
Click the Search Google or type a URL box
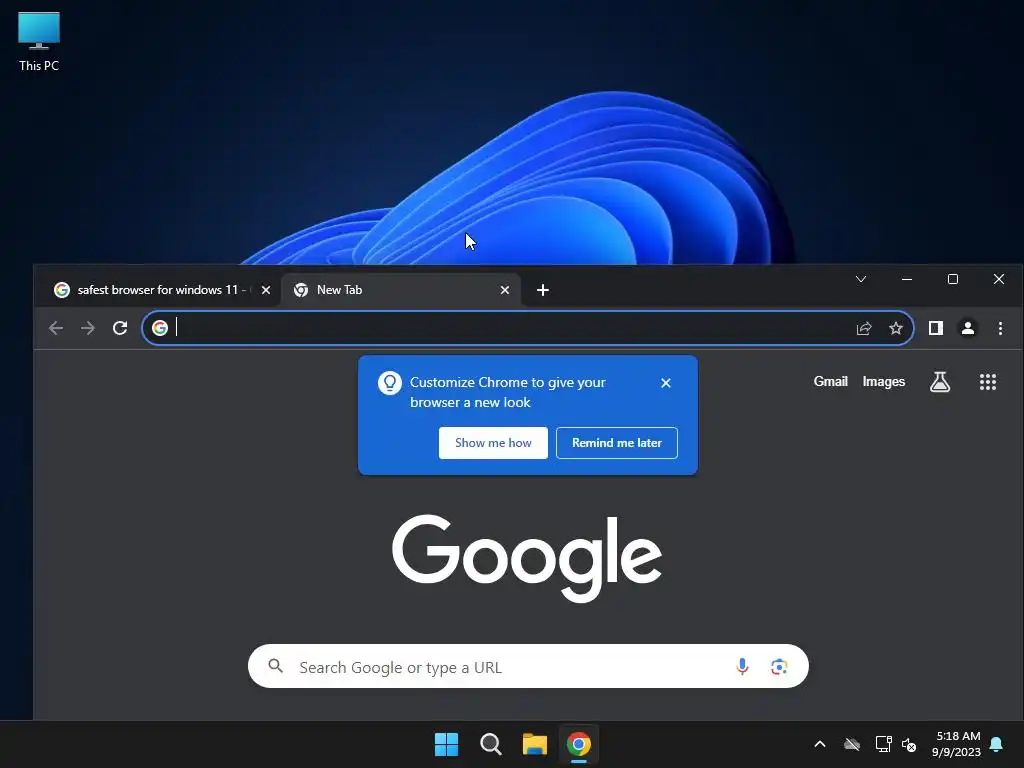(528, 666)
